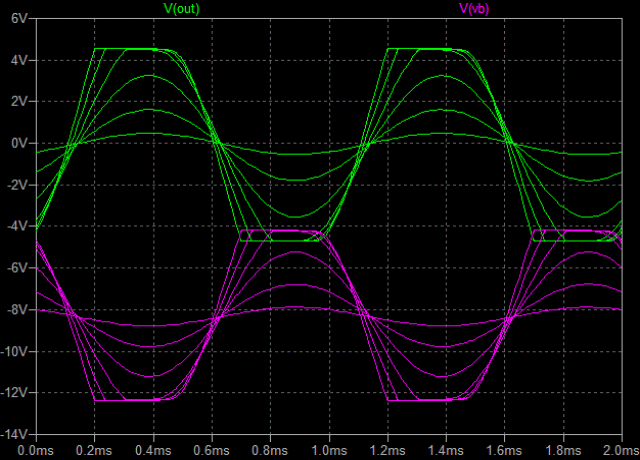The width and height of the screenshot is (640, 460).
Task: Click the -12V axis label
Action: (15, 393)
